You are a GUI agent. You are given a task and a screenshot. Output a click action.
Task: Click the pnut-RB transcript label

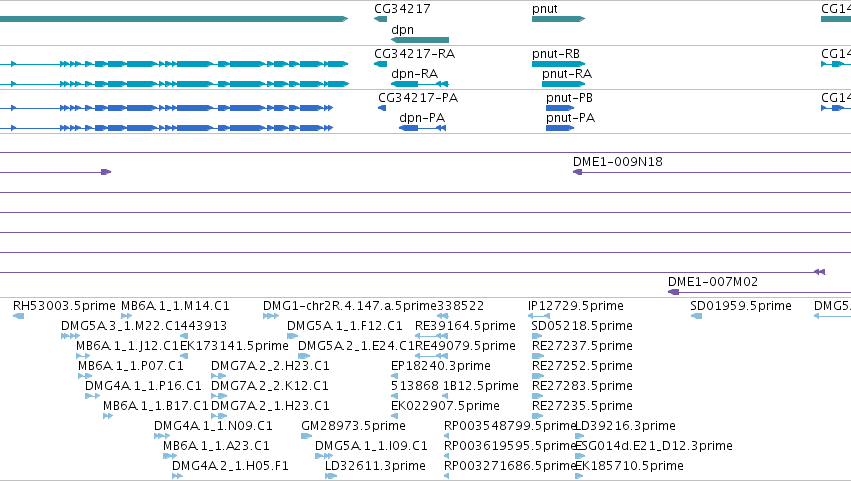556,54
